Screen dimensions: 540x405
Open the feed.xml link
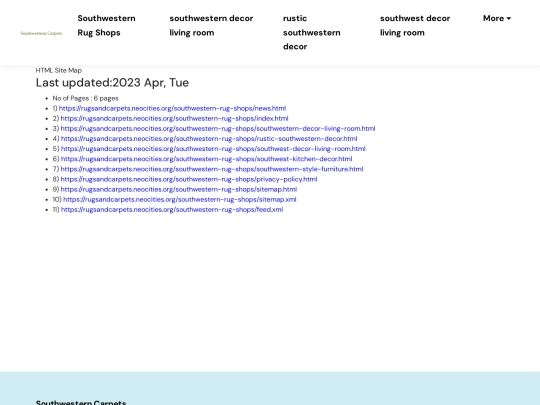pos(172,209)
